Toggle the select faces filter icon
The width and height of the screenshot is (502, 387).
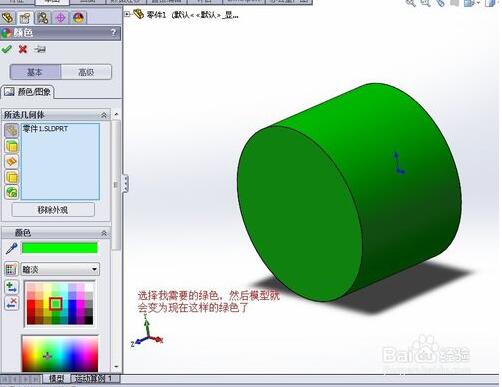11,146
